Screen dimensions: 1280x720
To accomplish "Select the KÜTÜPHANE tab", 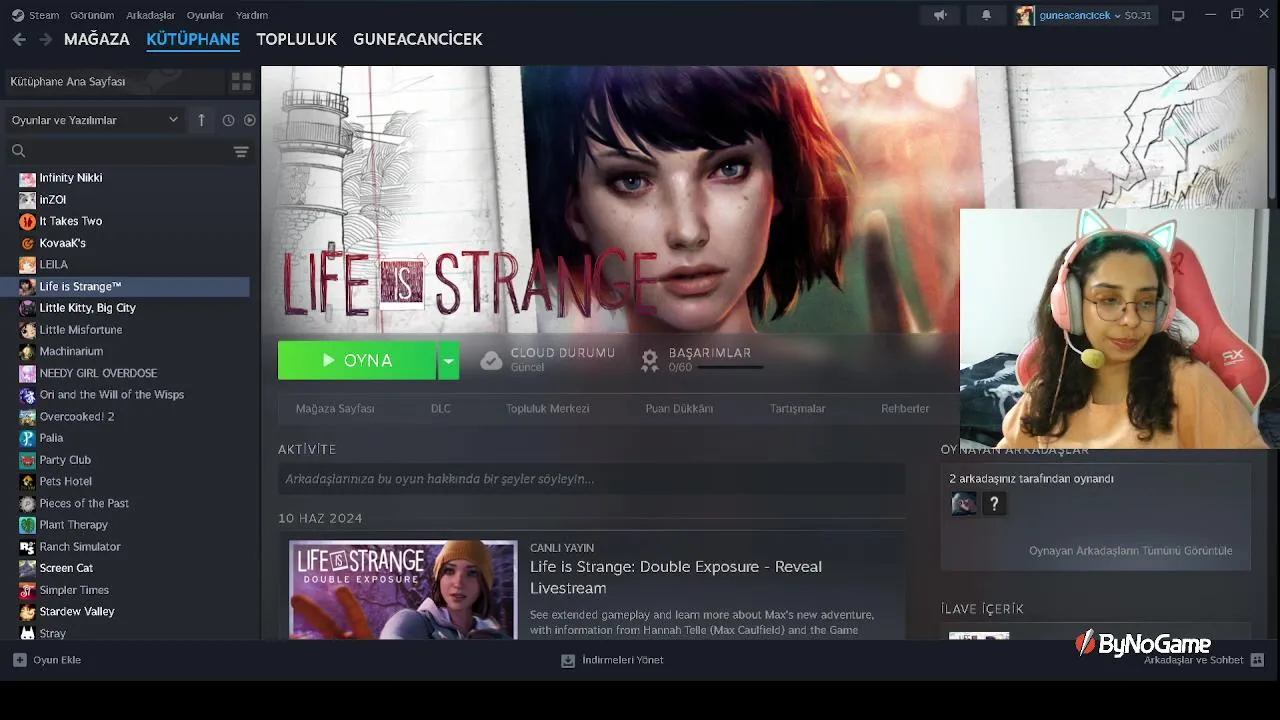I will 193,39.
